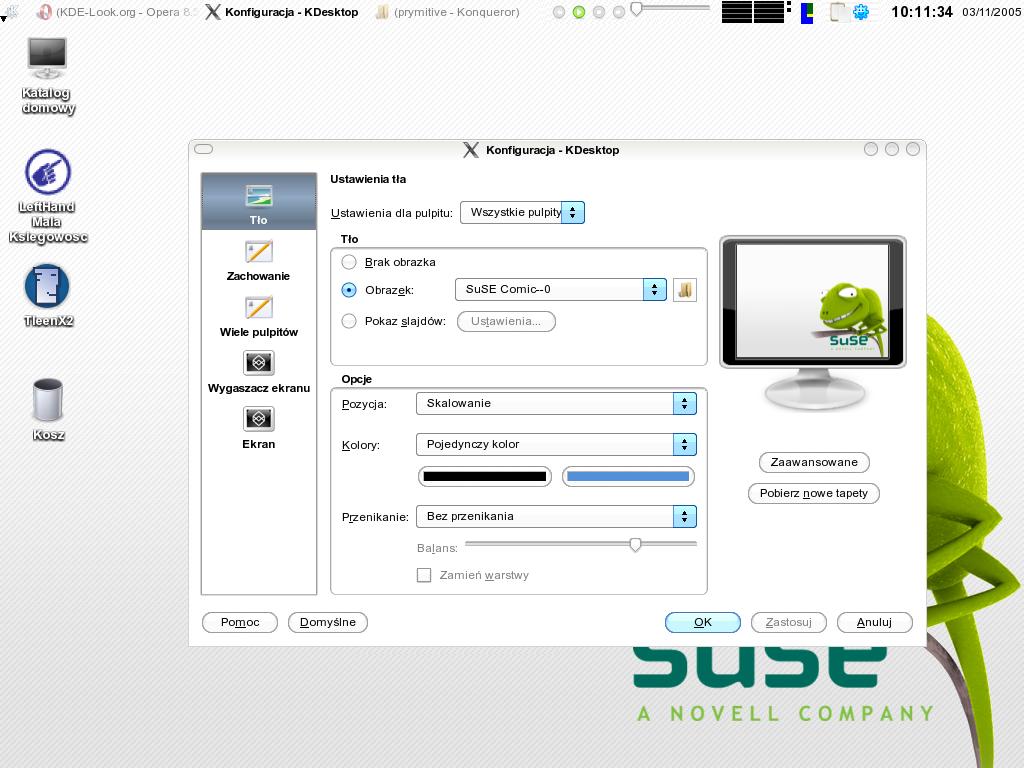
Task: Open the Wygaszacz ekranu section icon
Action: click(x=259, y=363)
